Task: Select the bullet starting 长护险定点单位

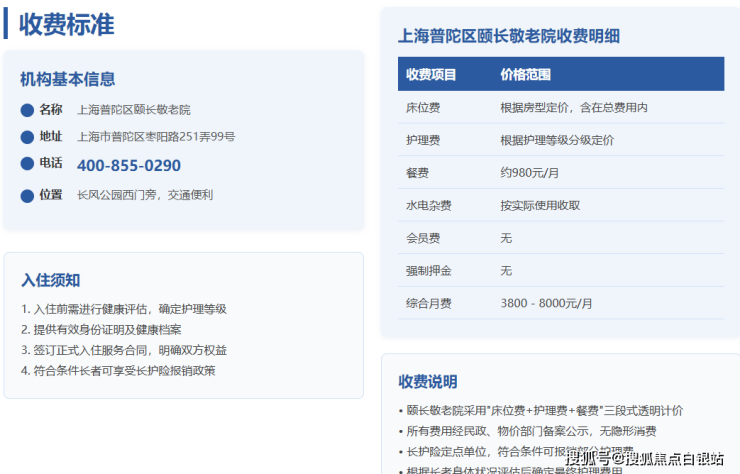Action: pyautogui.click(x=516, y=452)
